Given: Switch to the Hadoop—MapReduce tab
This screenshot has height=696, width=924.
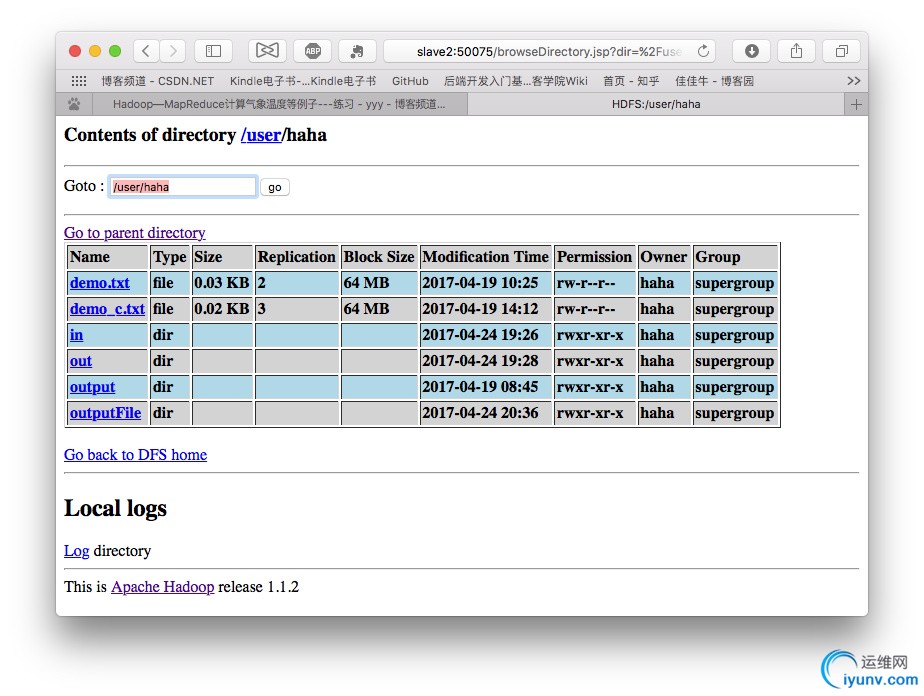Looking at the screenshot, I should [x=279, y=104].
